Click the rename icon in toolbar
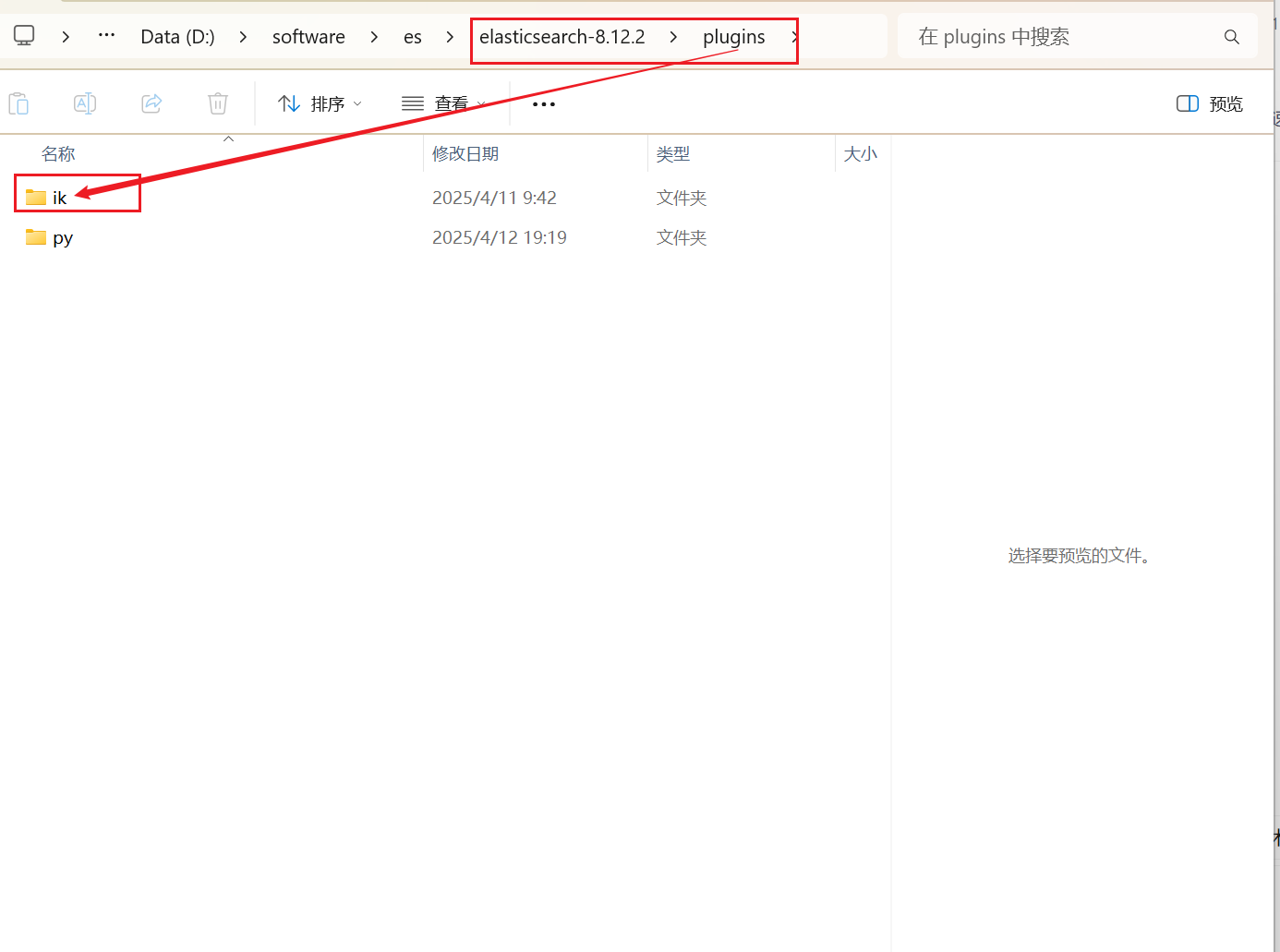Image resolution: width=1280 pixels, height=952 pixels. pos(85,103)
